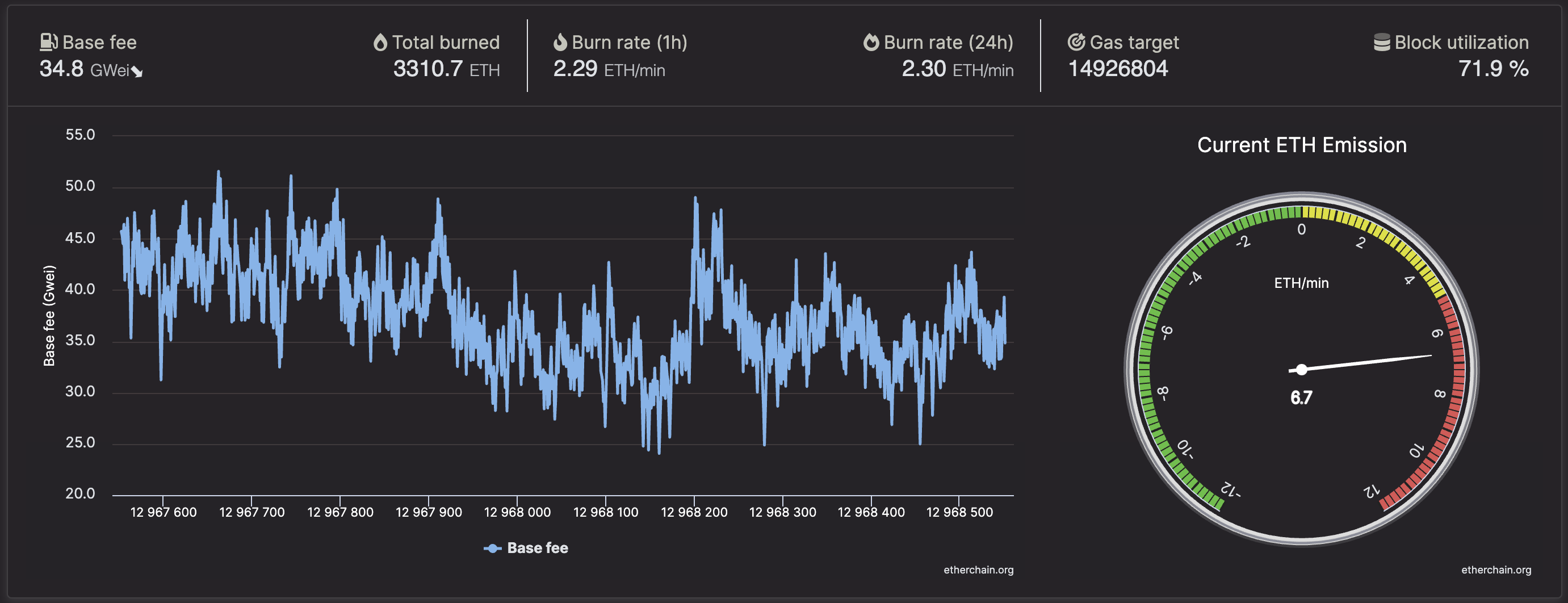Click the 71.9 % block utilization value

tap(1493, 69)
